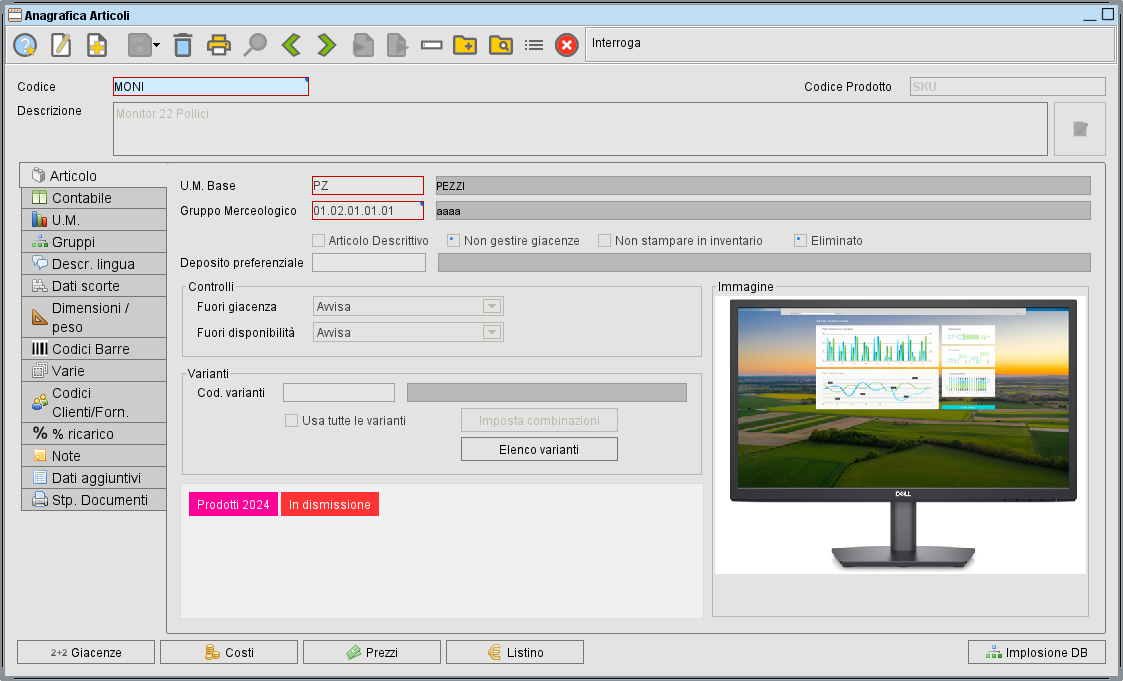Click the pink Prodotti 2024 tag
The height and width of the screenshot is (681, 1123).
pos(233,505)
